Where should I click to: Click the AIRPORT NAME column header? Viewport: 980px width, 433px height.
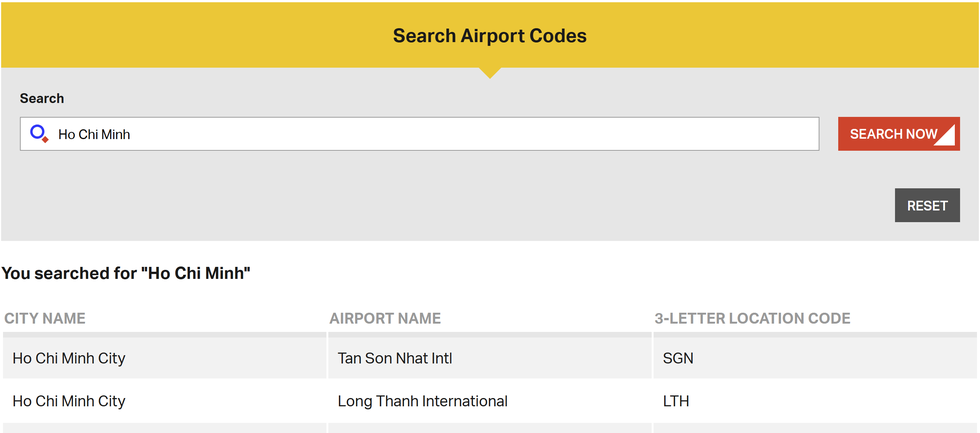click(x=385, y=318)
